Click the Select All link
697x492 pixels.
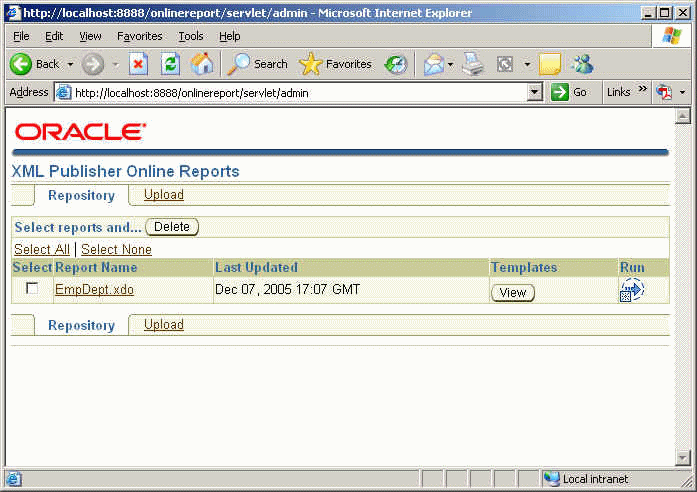tap(42, 249)
